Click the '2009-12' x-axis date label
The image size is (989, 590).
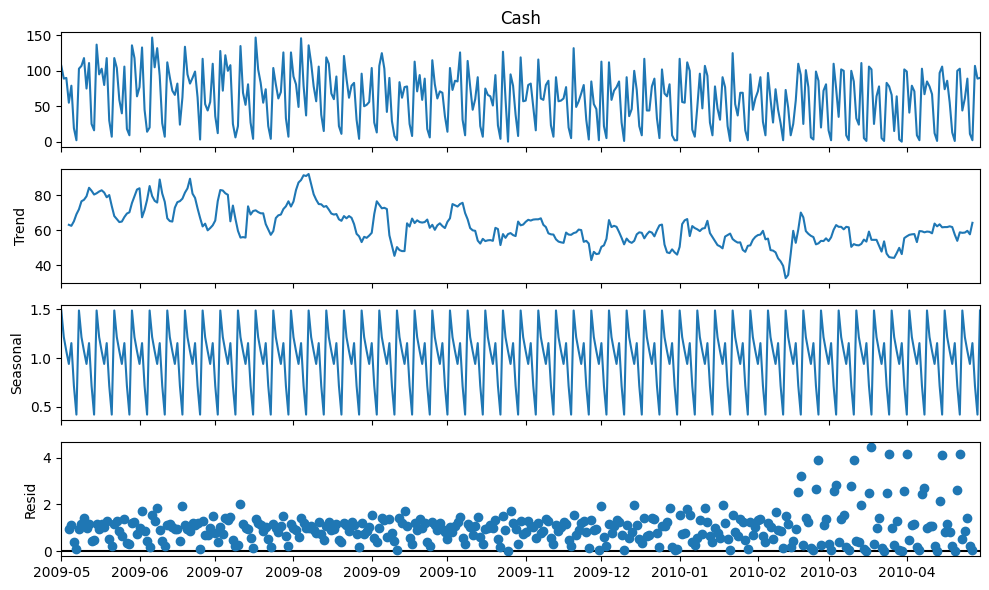601,573
